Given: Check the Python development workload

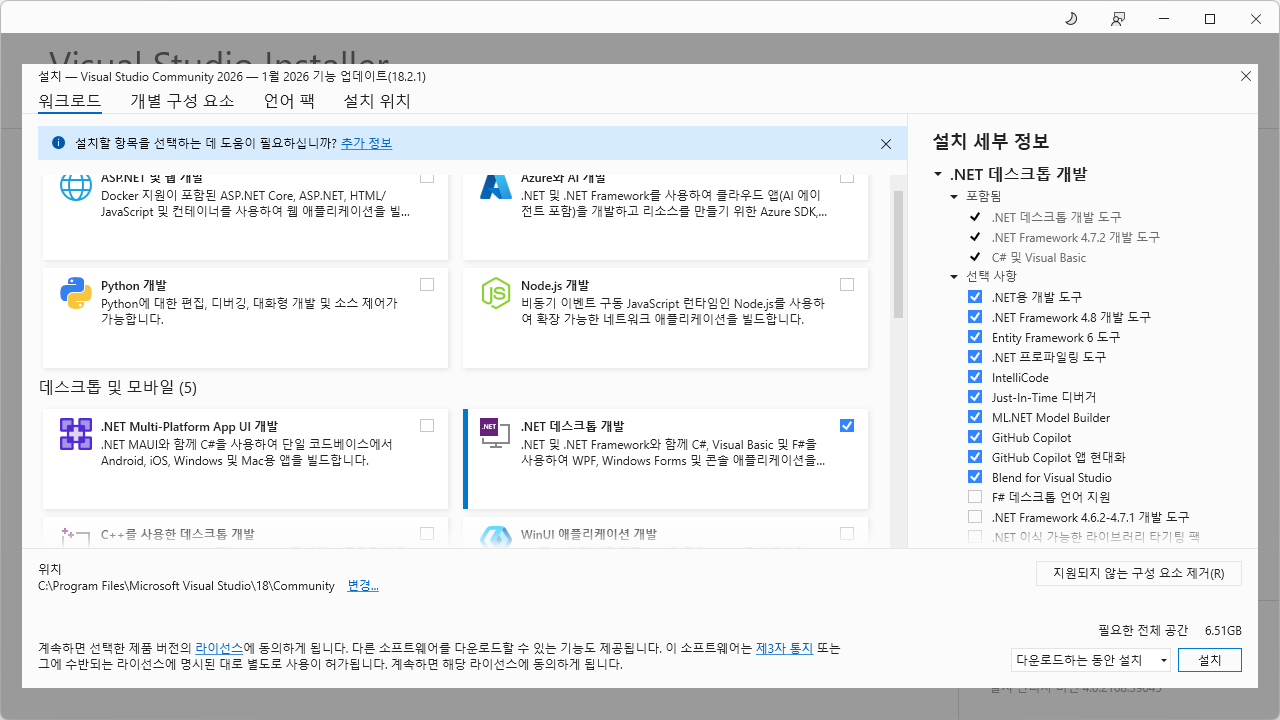Looking at the screenshot, I should [x=427, y=284].
